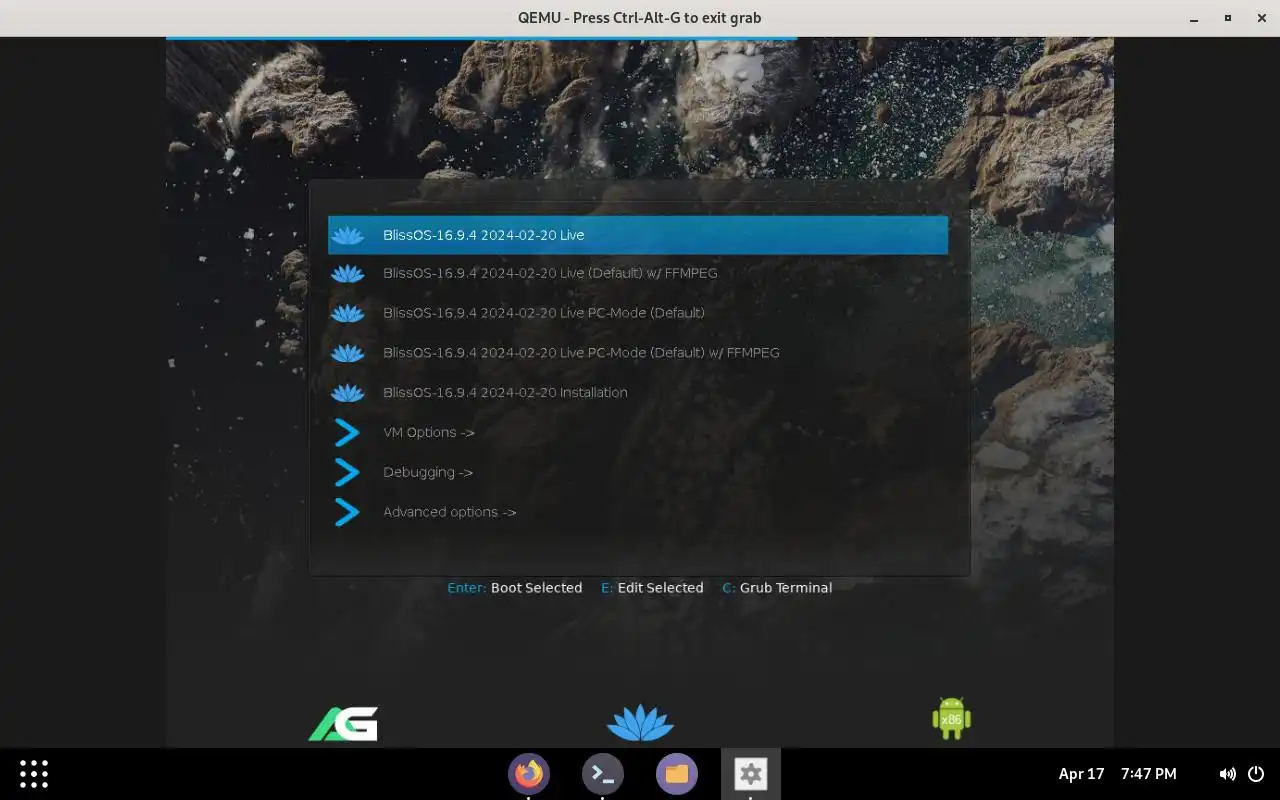The image size is (1280, 800).
Task: Show applications grid
Action: (x=34, y=774)
